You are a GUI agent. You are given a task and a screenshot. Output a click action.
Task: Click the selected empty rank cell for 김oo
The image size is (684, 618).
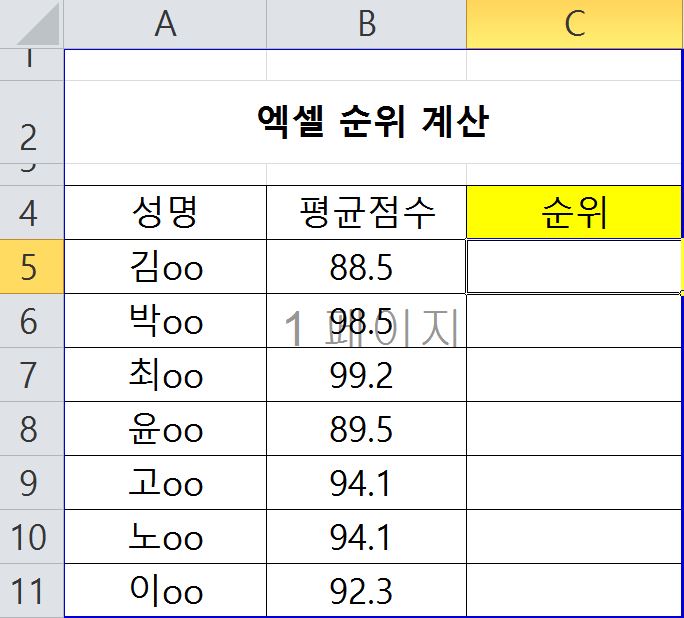tap(574, 266)
